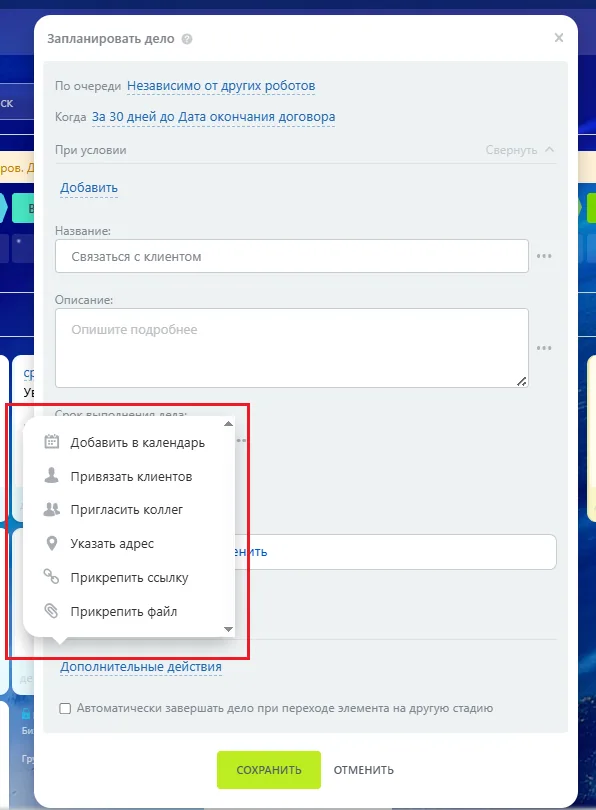Close the Запланировать дело dialog
Image resolution: width=596 pixels, height=810 pixels.
pos(559,38)
